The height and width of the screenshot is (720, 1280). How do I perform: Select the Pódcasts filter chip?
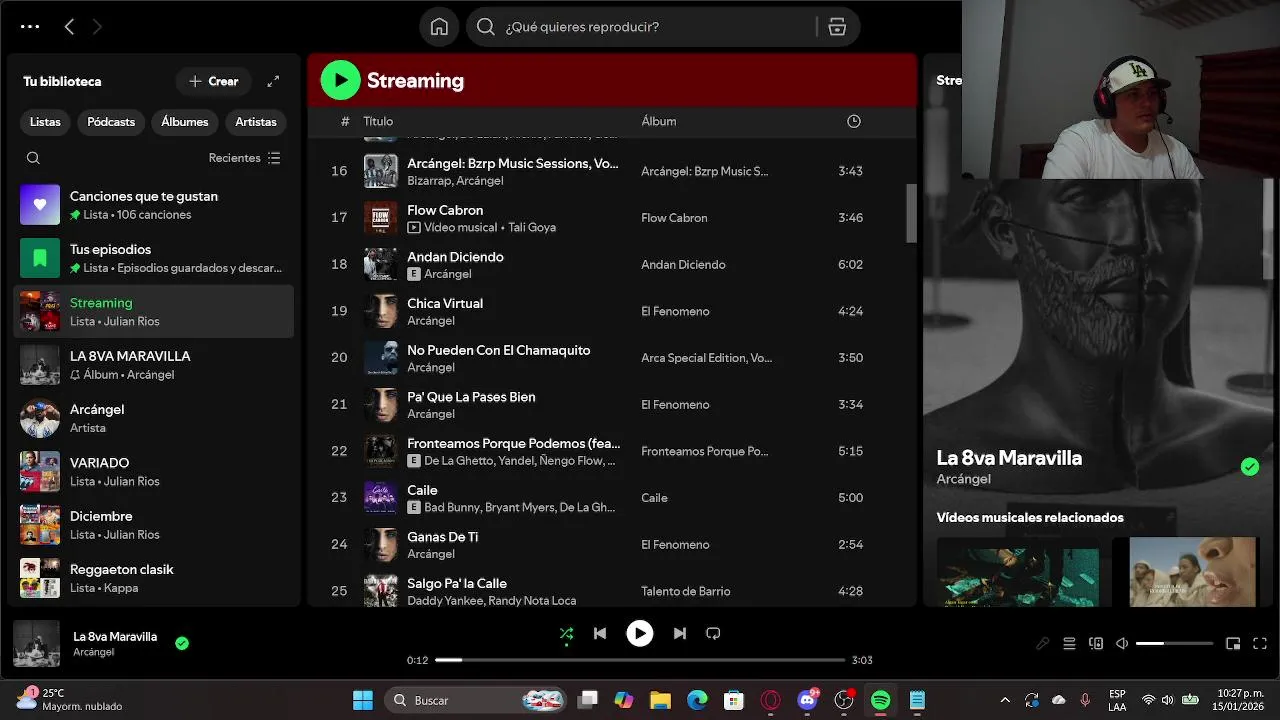pyautogui.click(x=111, y=122)
